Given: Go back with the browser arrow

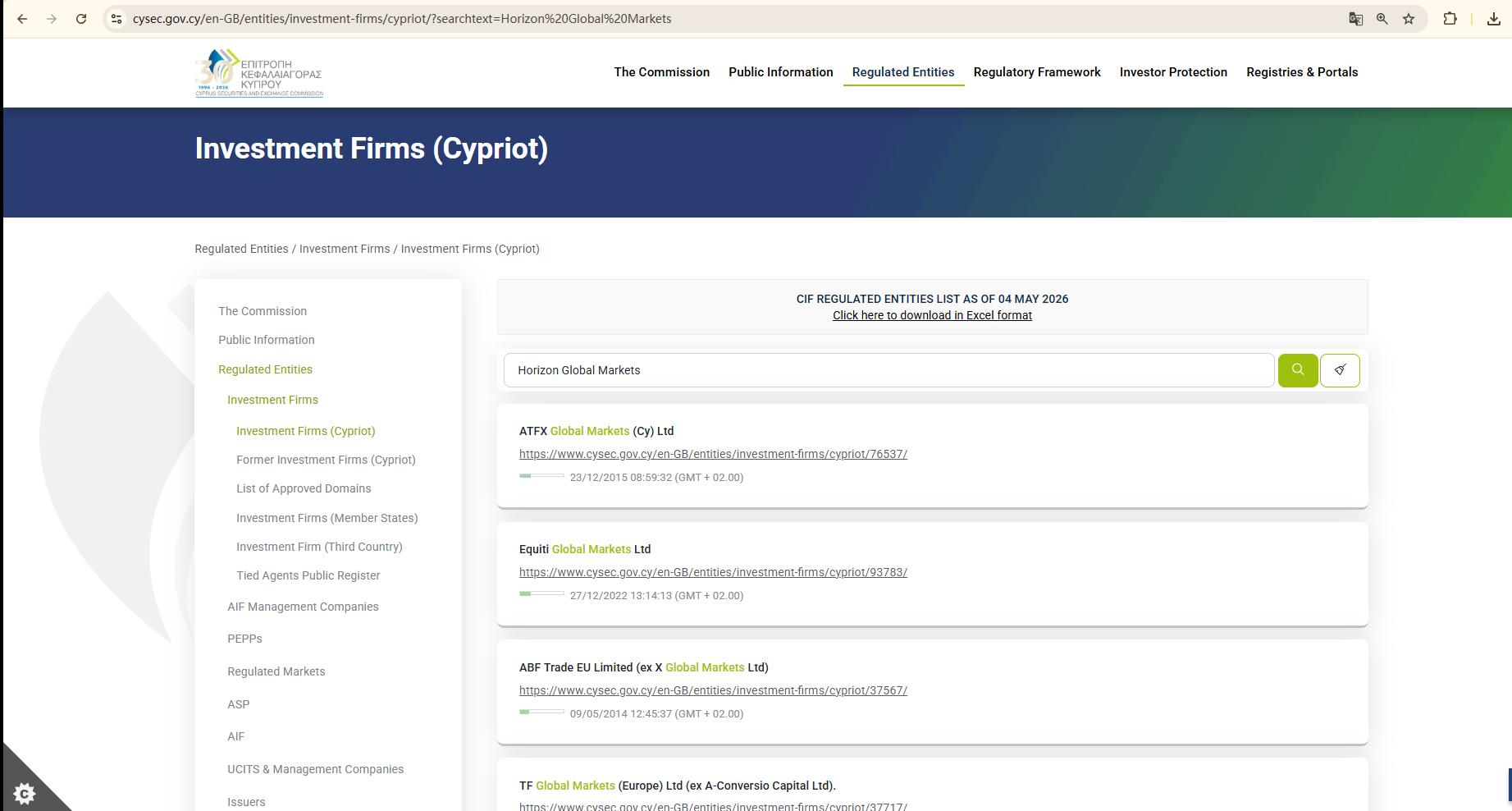Looking at the screenshot, I should coord(22,19).
